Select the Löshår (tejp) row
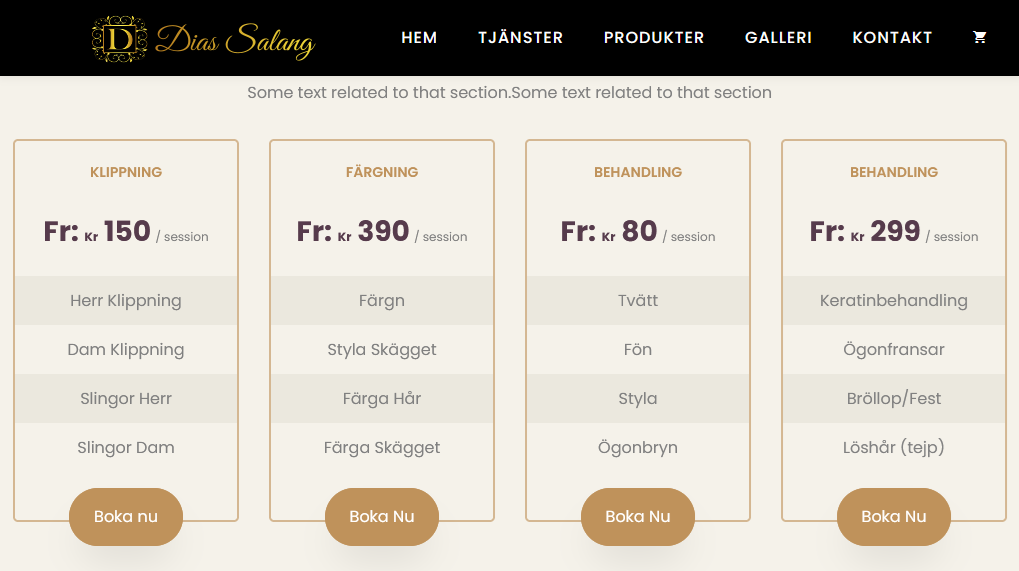 click(x=894, y=447)
